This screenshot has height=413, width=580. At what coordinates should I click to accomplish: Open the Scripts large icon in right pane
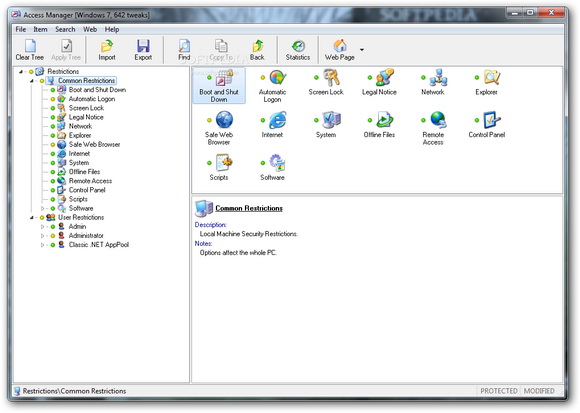click(x=224, y=163)
